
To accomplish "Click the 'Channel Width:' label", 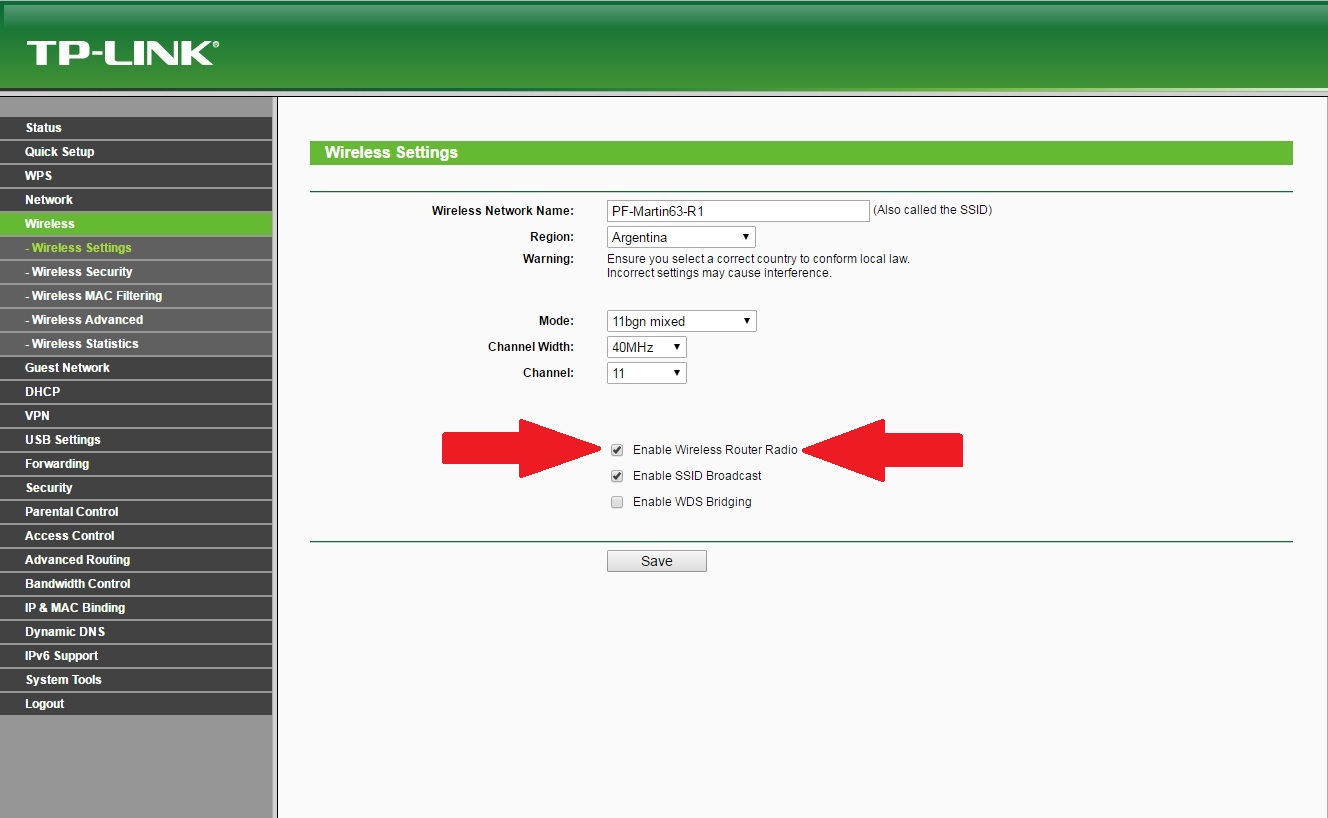I will tap(531, 347).
